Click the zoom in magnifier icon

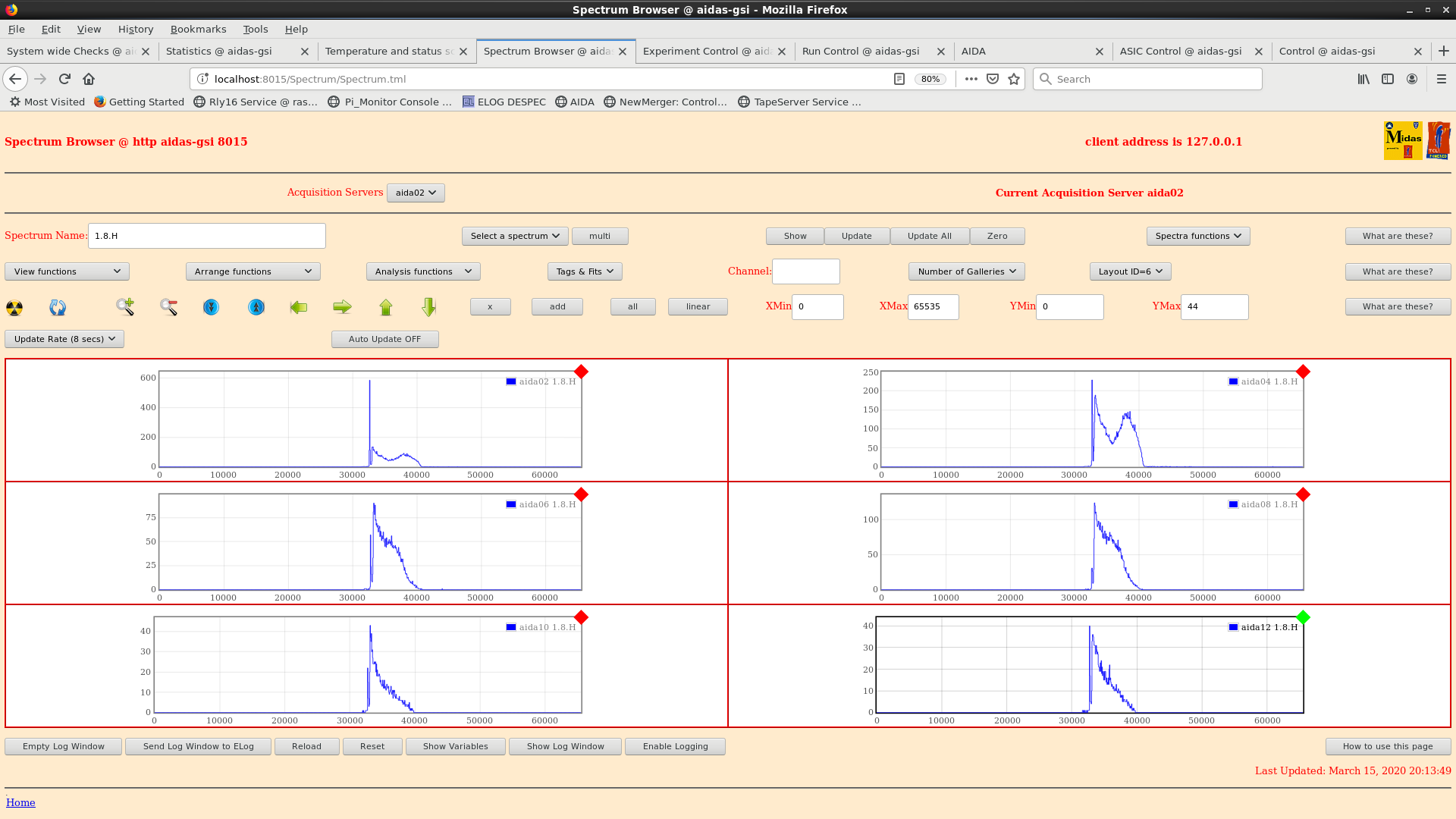coord(125,307)
